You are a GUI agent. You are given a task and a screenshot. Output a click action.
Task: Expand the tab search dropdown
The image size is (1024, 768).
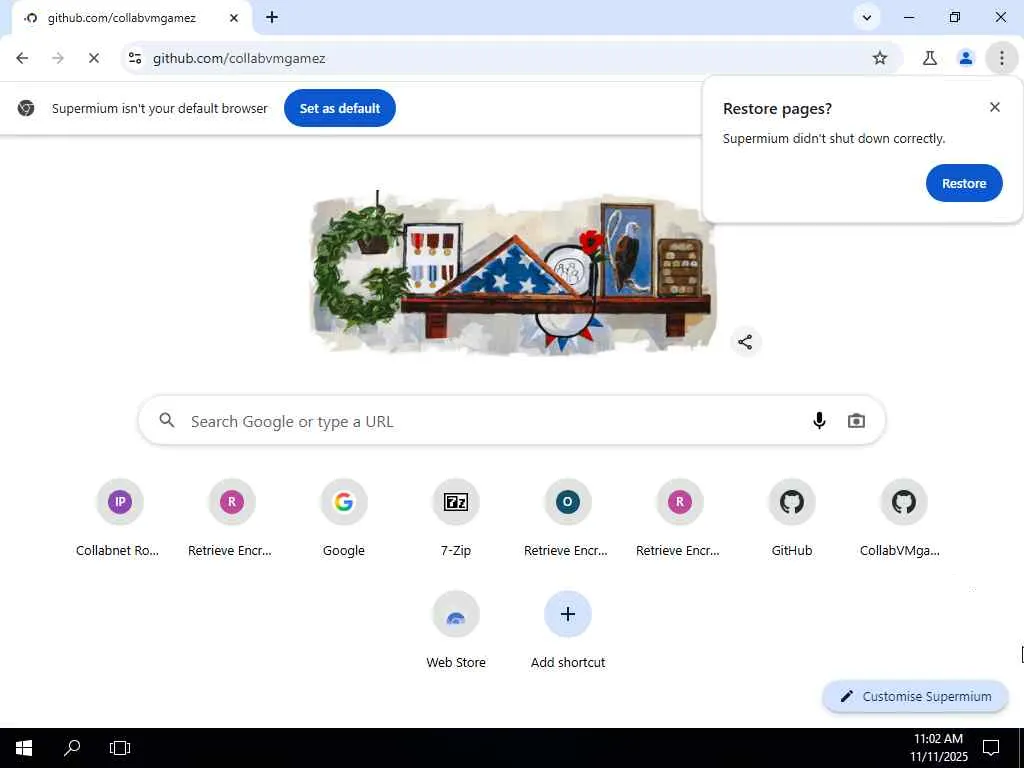point(867,18)
